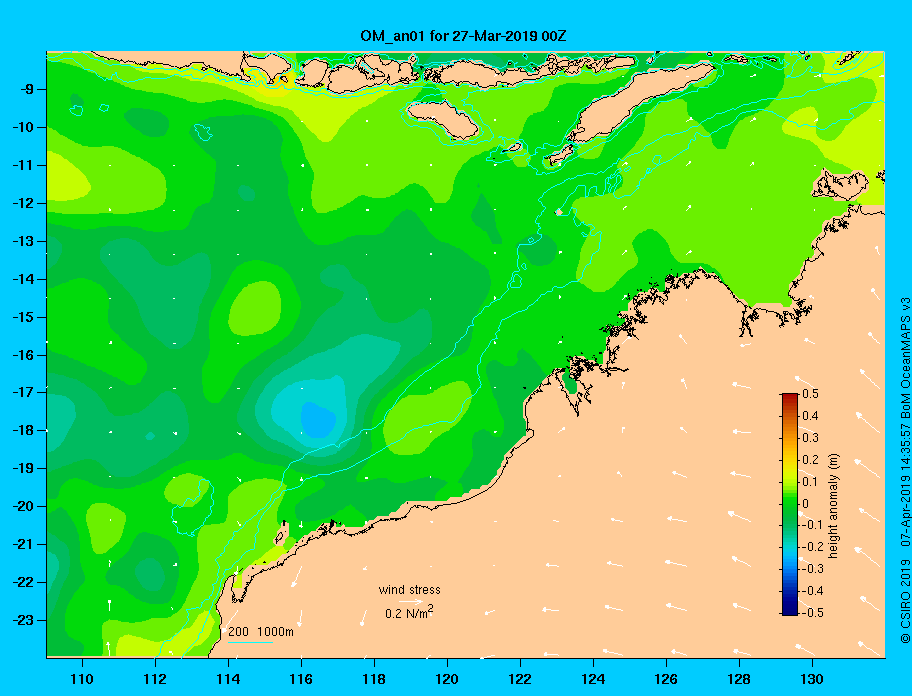Click the "114" longitude axis label
Image resolution: width=912 pixels, height=696 pixels.
pos(228,679)
